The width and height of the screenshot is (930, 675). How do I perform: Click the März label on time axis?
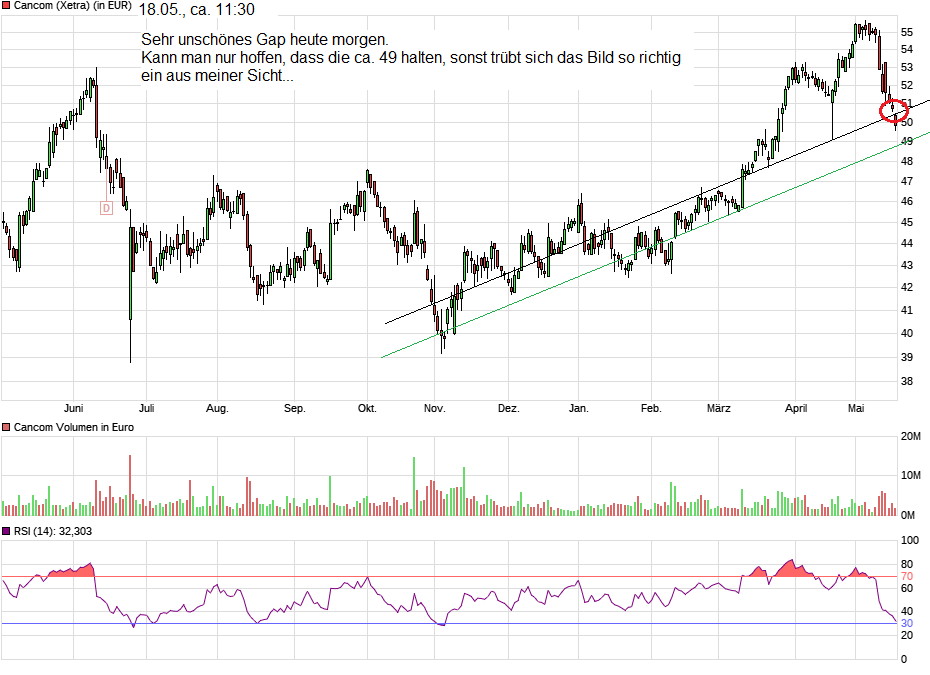(718, 408)
